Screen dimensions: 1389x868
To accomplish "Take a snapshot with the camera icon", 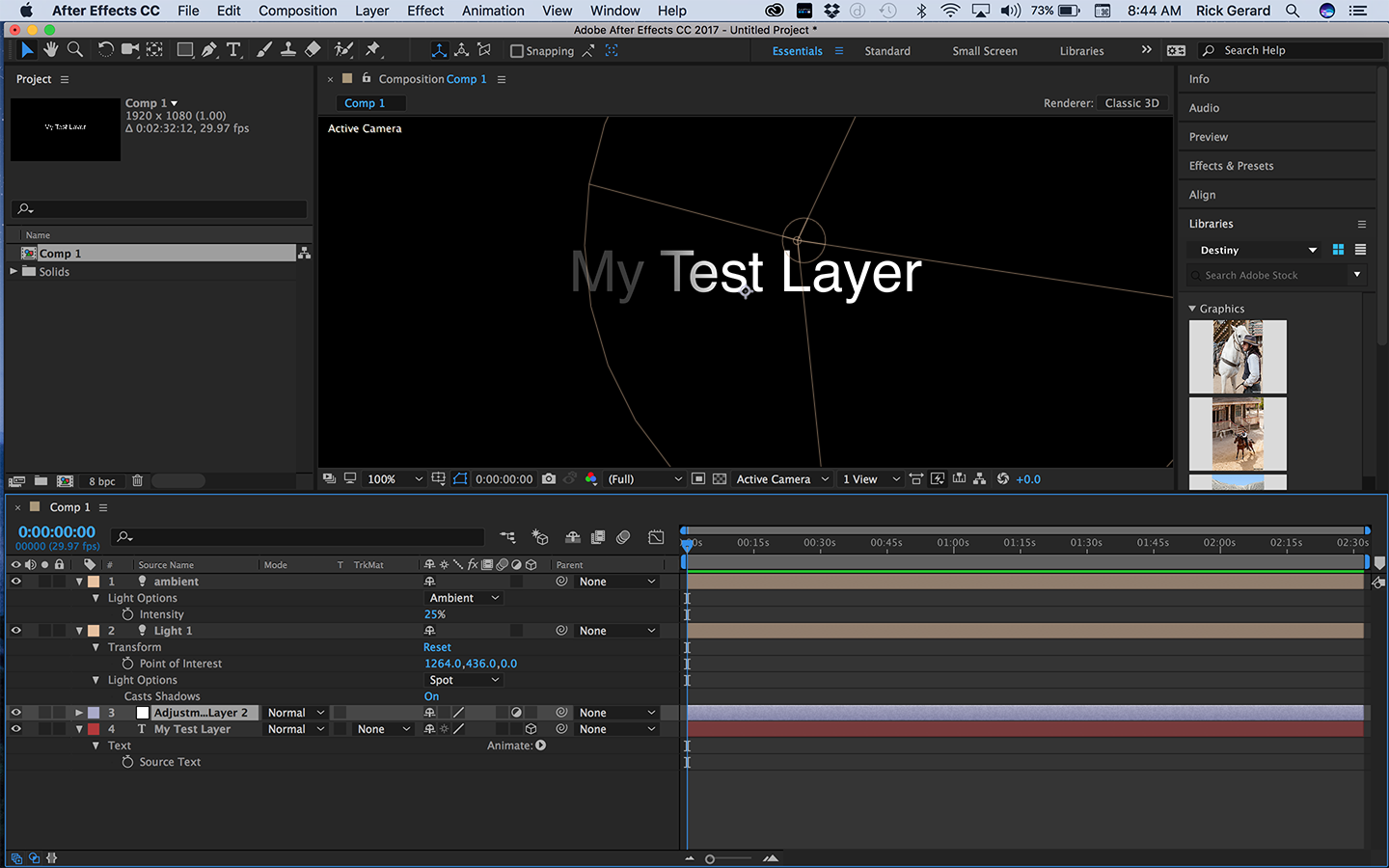I will (549, 479).
